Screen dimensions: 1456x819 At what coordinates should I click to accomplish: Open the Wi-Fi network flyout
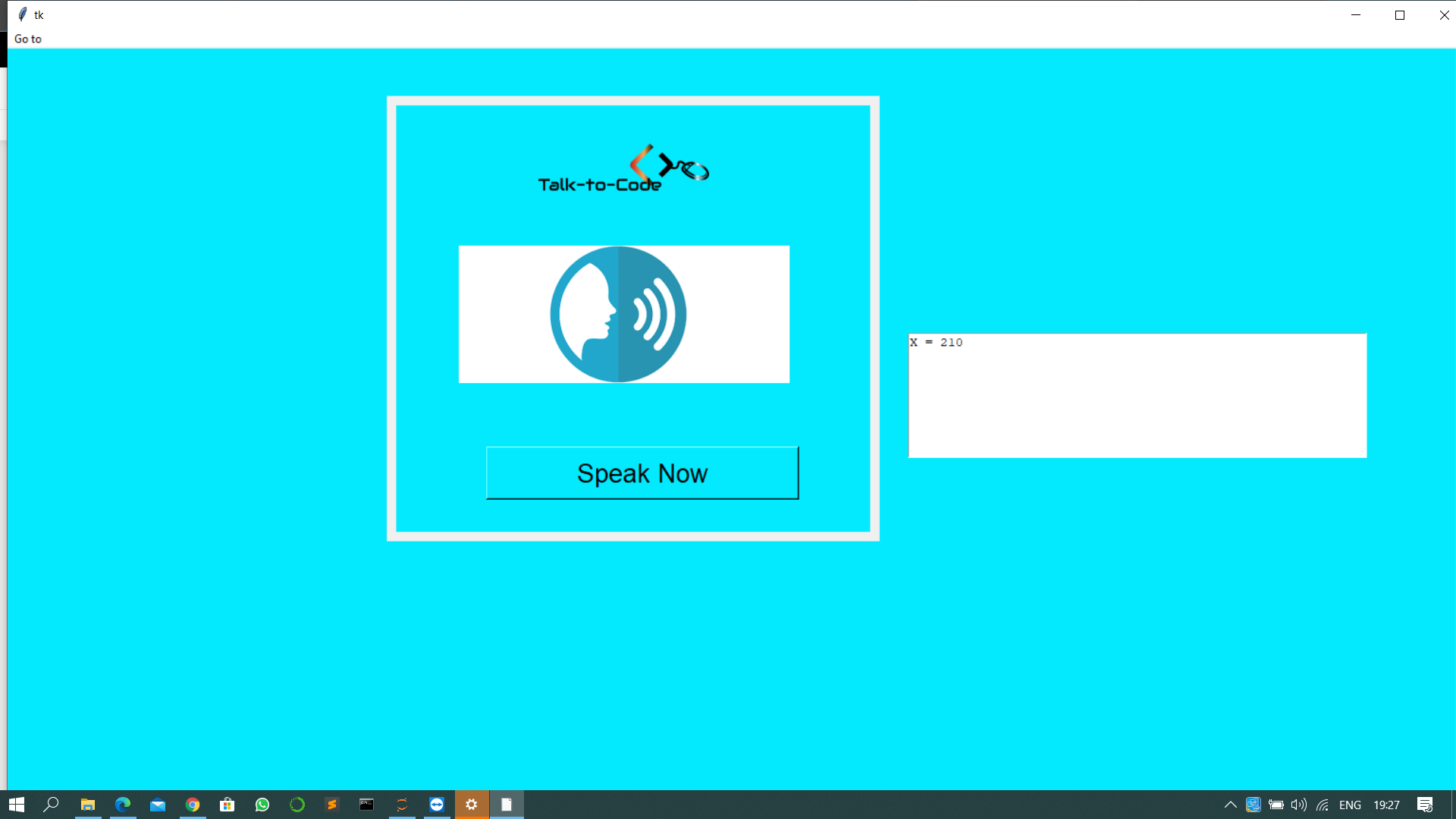(x=1323, y=805)
